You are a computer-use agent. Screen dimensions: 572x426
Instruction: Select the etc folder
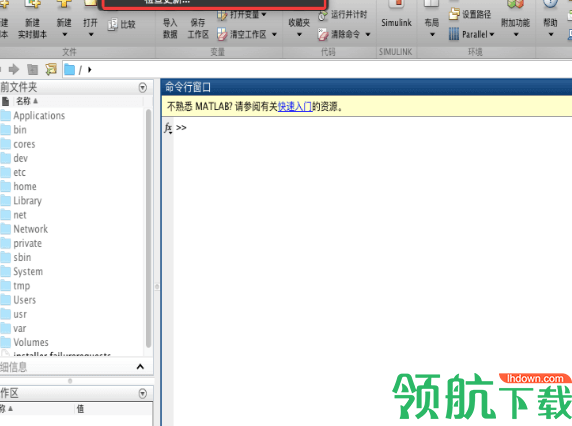tap(19, 173)
